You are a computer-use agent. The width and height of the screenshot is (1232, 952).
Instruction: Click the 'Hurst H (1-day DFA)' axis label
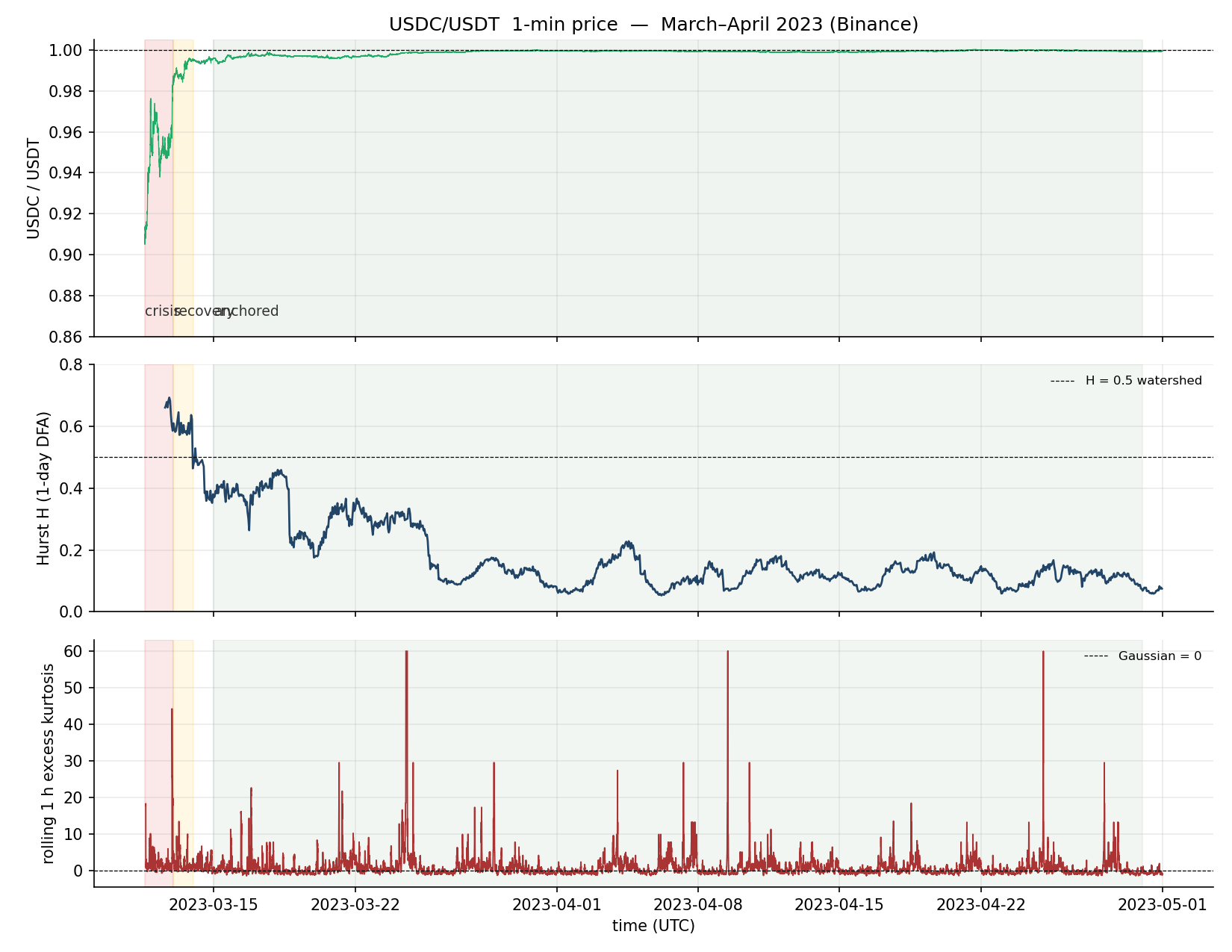click(x=44, y=488)
